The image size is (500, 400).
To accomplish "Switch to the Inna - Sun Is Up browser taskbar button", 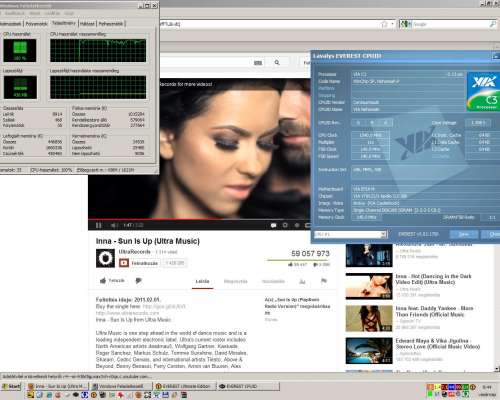I will click(x=57, y=386).
